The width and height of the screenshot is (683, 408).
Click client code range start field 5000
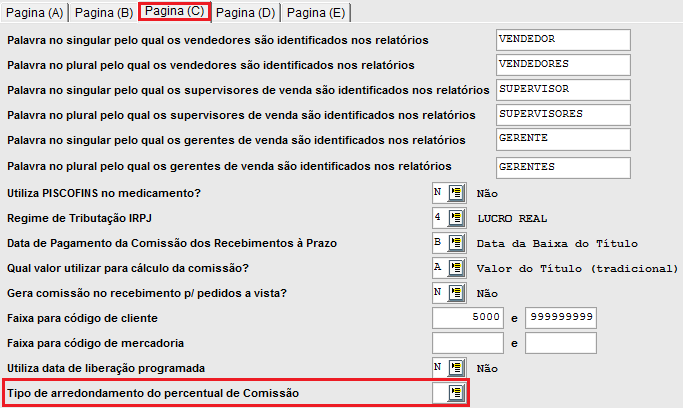pos(468,318)
